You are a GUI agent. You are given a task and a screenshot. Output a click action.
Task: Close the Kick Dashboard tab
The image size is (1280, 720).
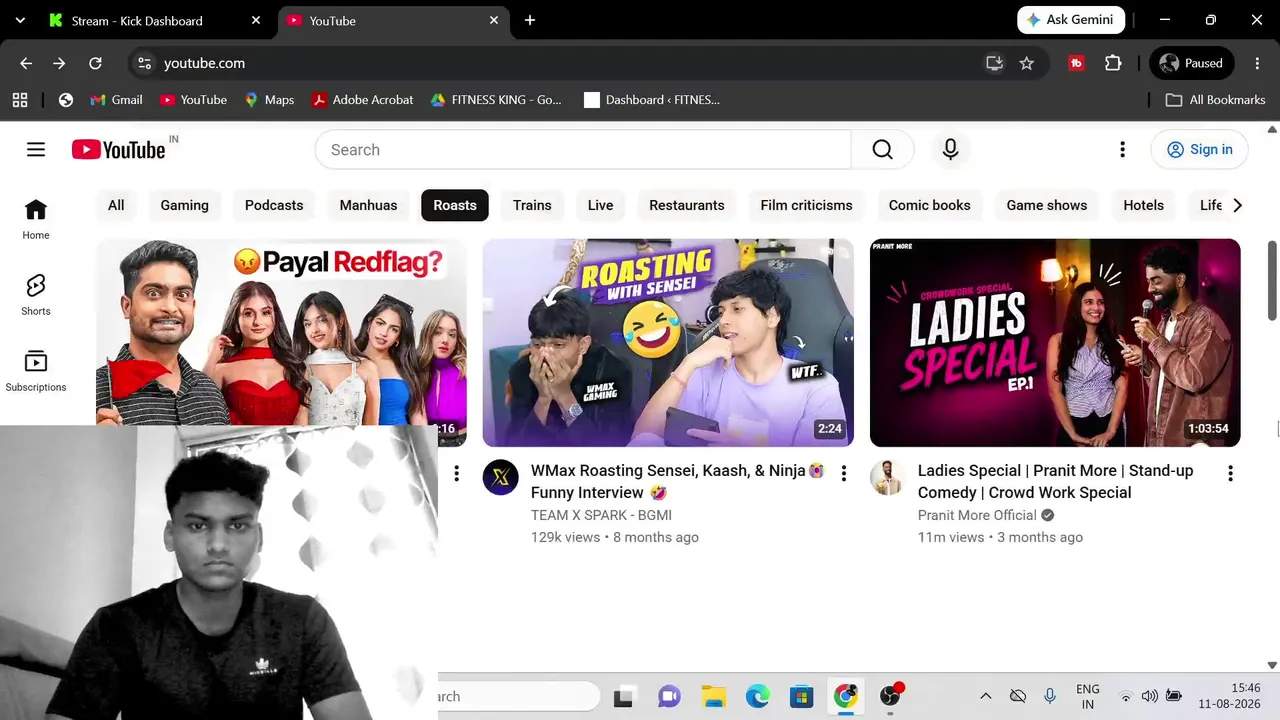256,20
